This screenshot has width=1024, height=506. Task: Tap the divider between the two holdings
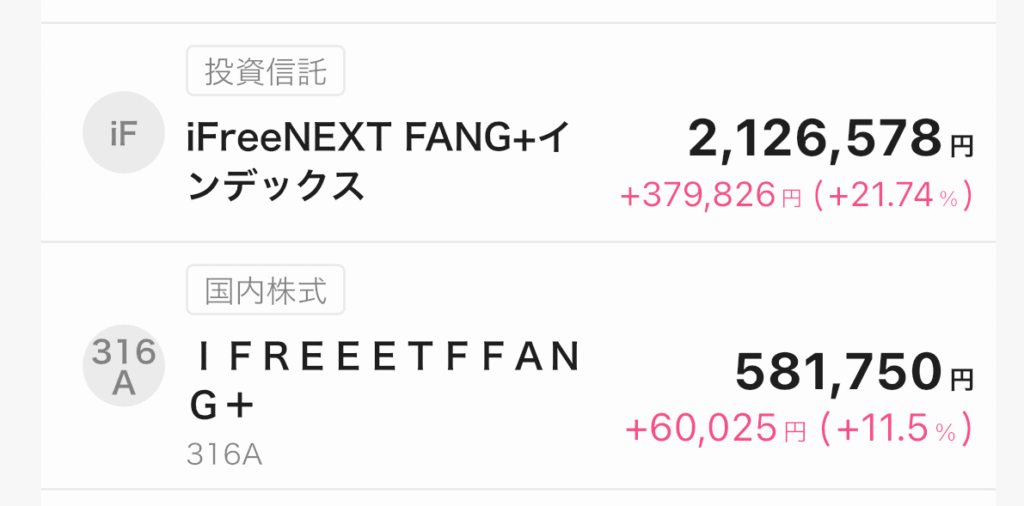(x=520, y=242)
